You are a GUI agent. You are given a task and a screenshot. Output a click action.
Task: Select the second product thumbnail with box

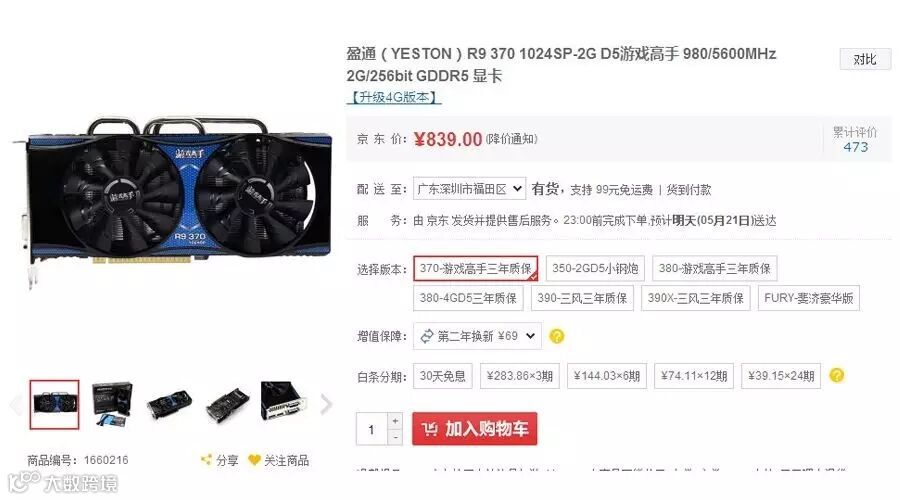coord(112,404)
